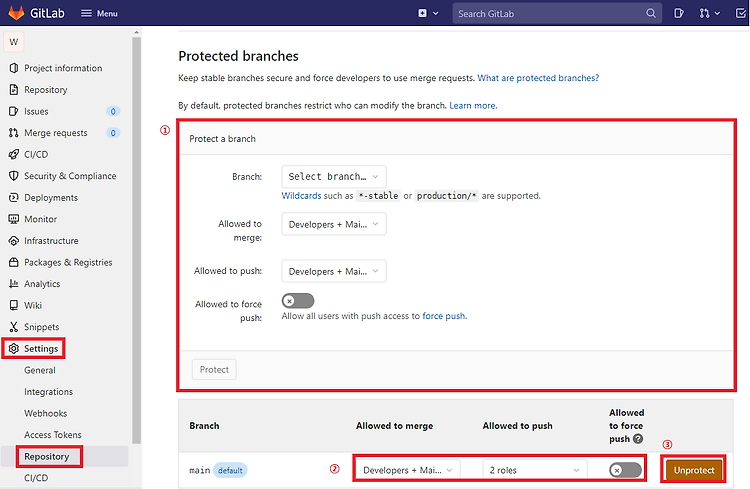The width and height of the screenshot is (750, 489).
Task: Open Issues in the sidebar
Action: (x=36, y=111)
